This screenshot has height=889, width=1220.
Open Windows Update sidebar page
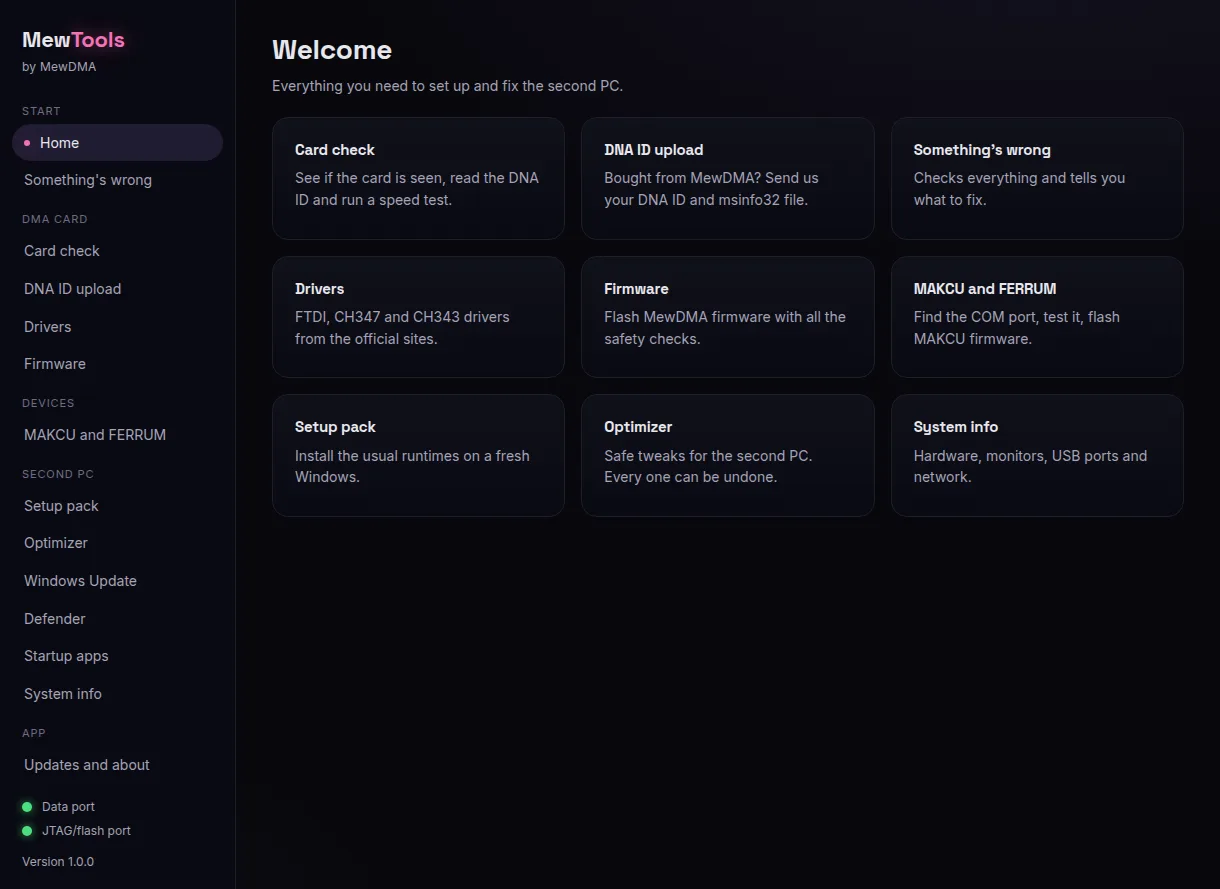[117, 581]
